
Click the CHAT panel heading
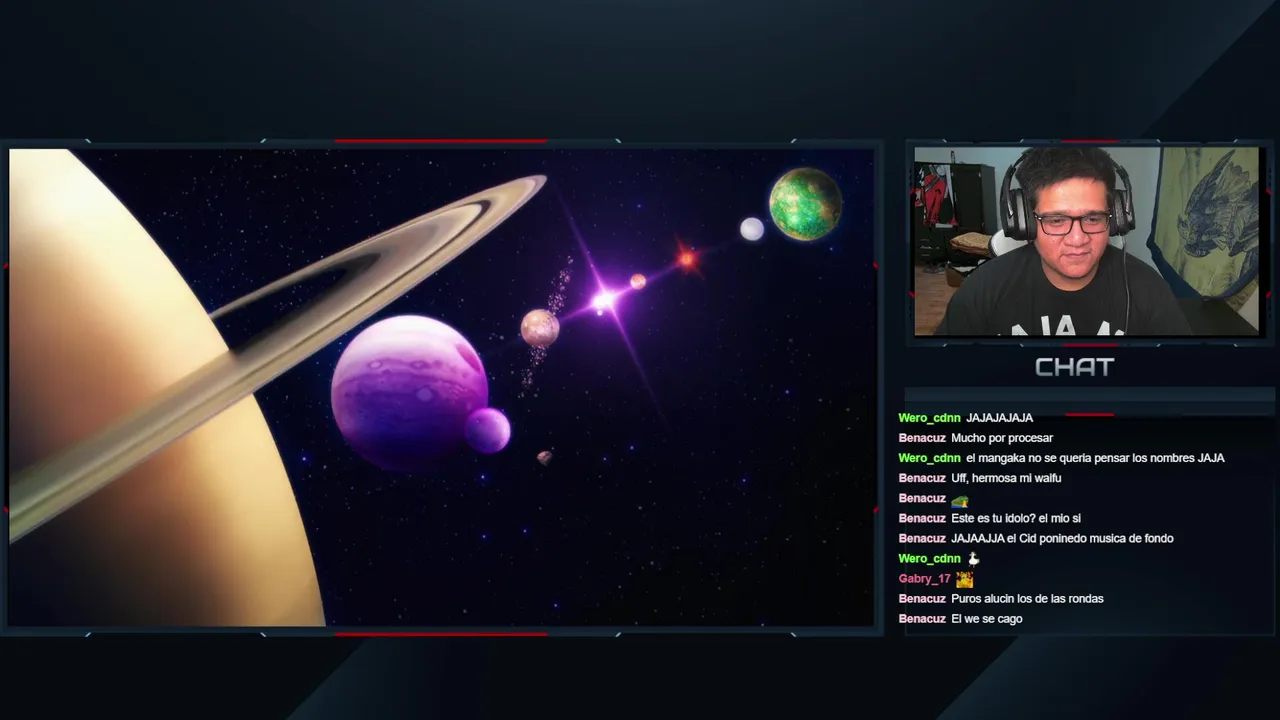pos(1074,367)
